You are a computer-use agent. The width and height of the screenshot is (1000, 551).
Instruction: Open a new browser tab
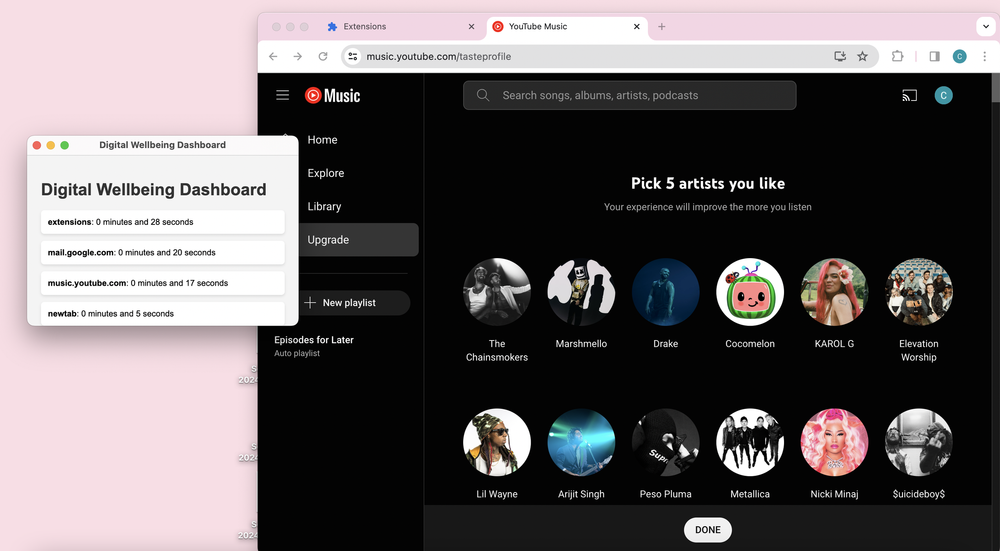[661, 26]
